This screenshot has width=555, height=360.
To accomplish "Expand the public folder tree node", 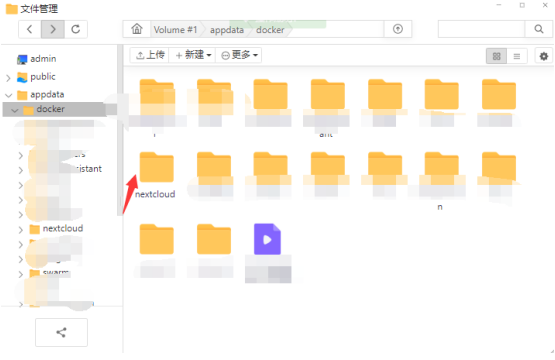I will pyautogui.click(x=8, y=78).
